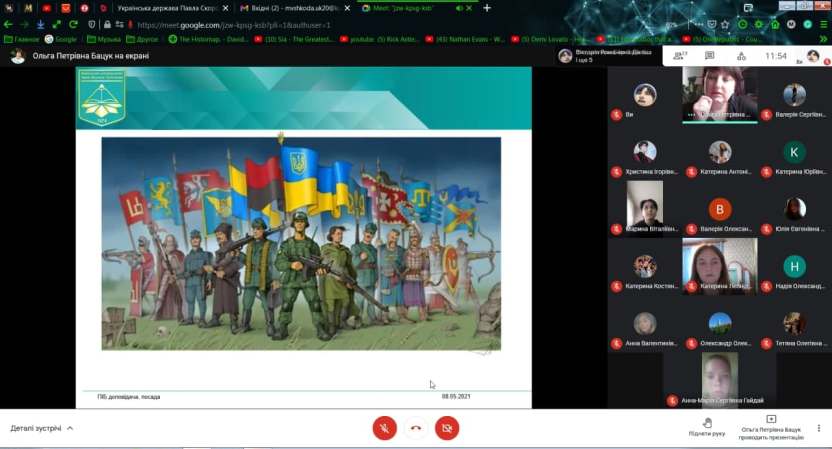Viewport: 832px width, 449px height.
Task: Click the green gear extension icon in the browser toolbar
Action: (759, 24)
